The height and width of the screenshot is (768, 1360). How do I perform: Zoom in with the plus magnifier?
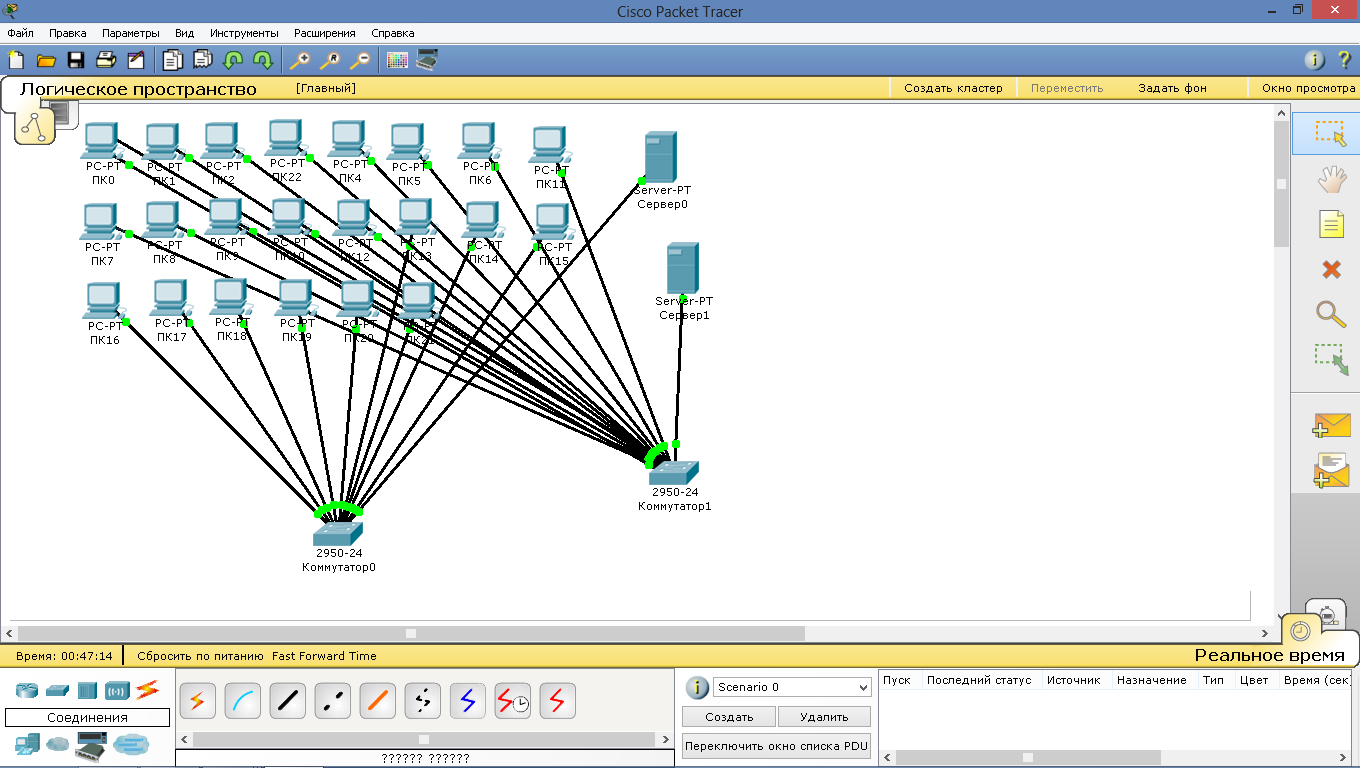(299, 60)
